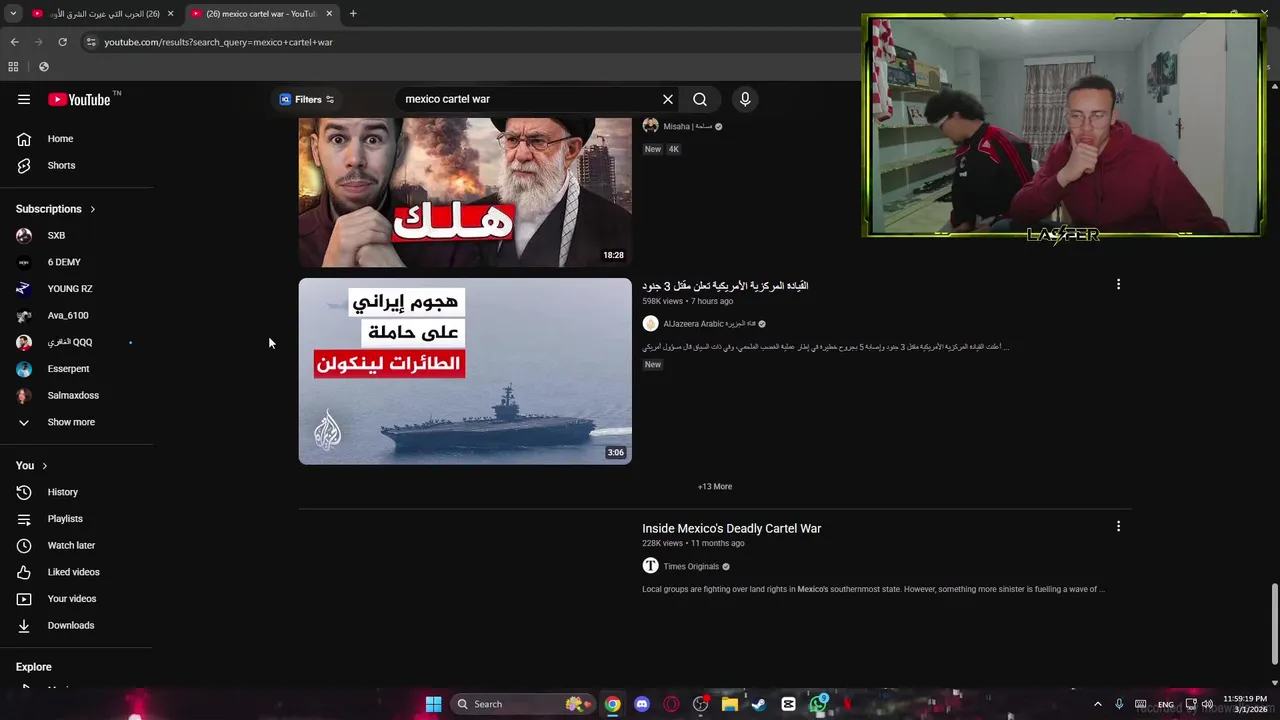1280x720 pixels.
Task: Open the Windows Start menu
Action: [433, 704]
